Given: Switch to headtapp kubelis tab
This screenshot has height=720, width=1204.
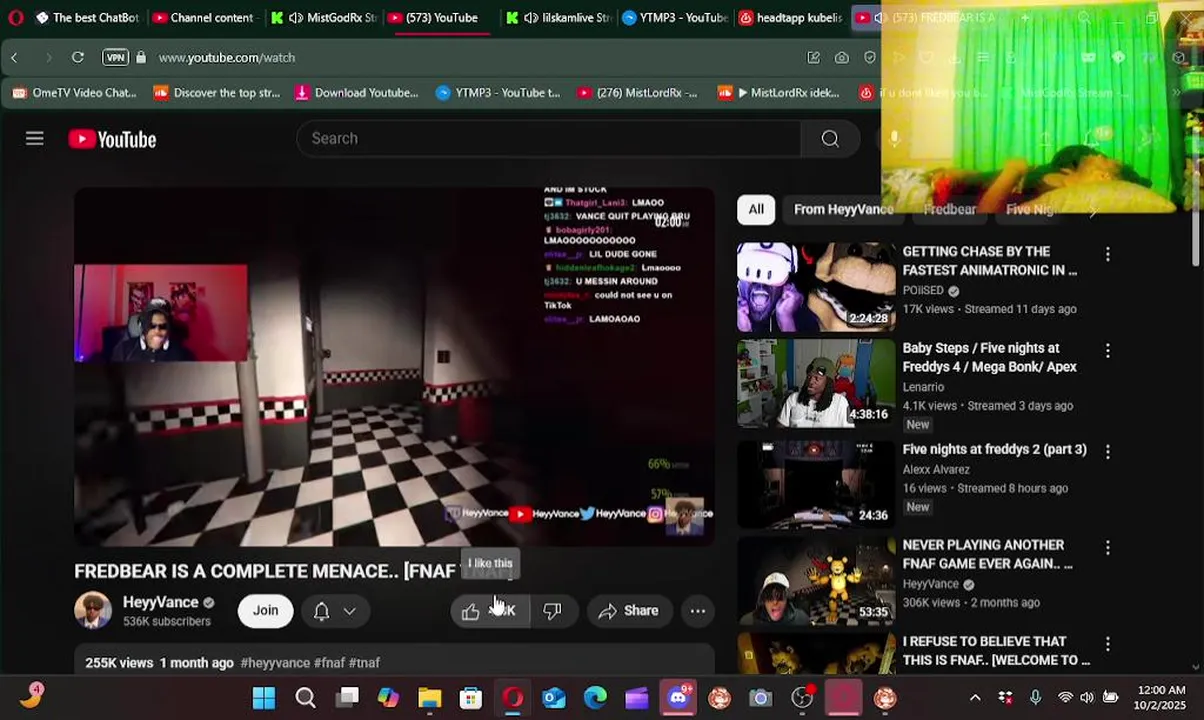Looking at the screenshot, I should (792, 18).
